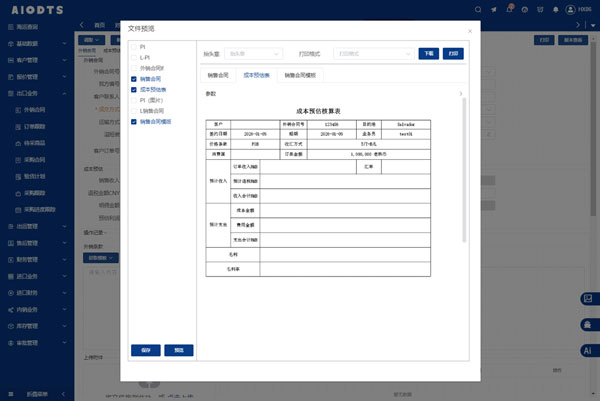Viewport: 600px width, 401px height.
Task: Untick the 销售合同 checkbox
Action: (x=134, y=79)
